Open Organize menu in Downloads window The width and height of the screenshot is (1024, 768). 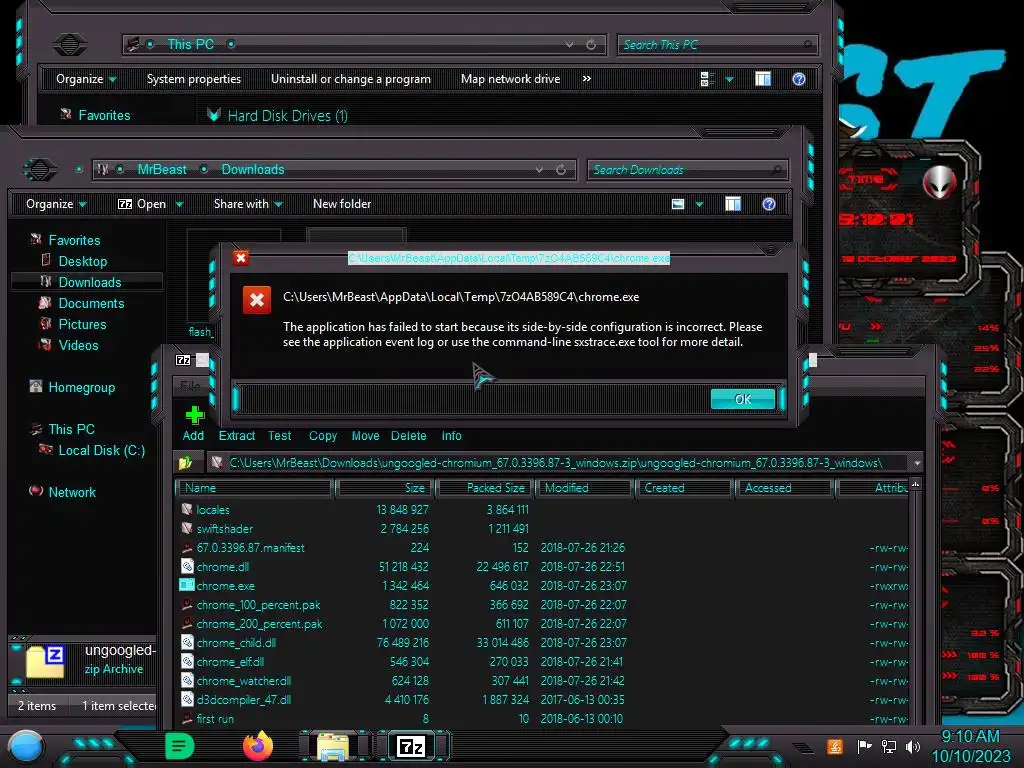[x=56, y=204]
